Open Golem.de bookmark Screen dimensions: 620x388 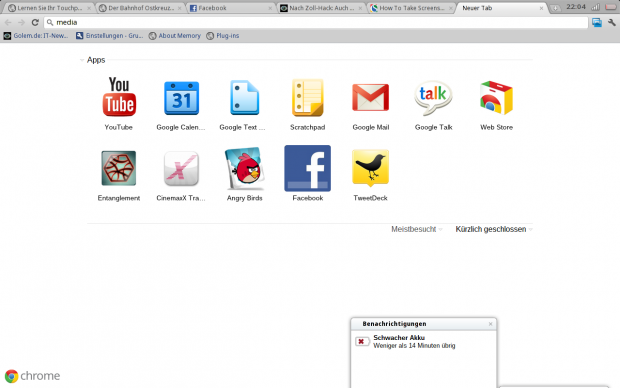36,36
